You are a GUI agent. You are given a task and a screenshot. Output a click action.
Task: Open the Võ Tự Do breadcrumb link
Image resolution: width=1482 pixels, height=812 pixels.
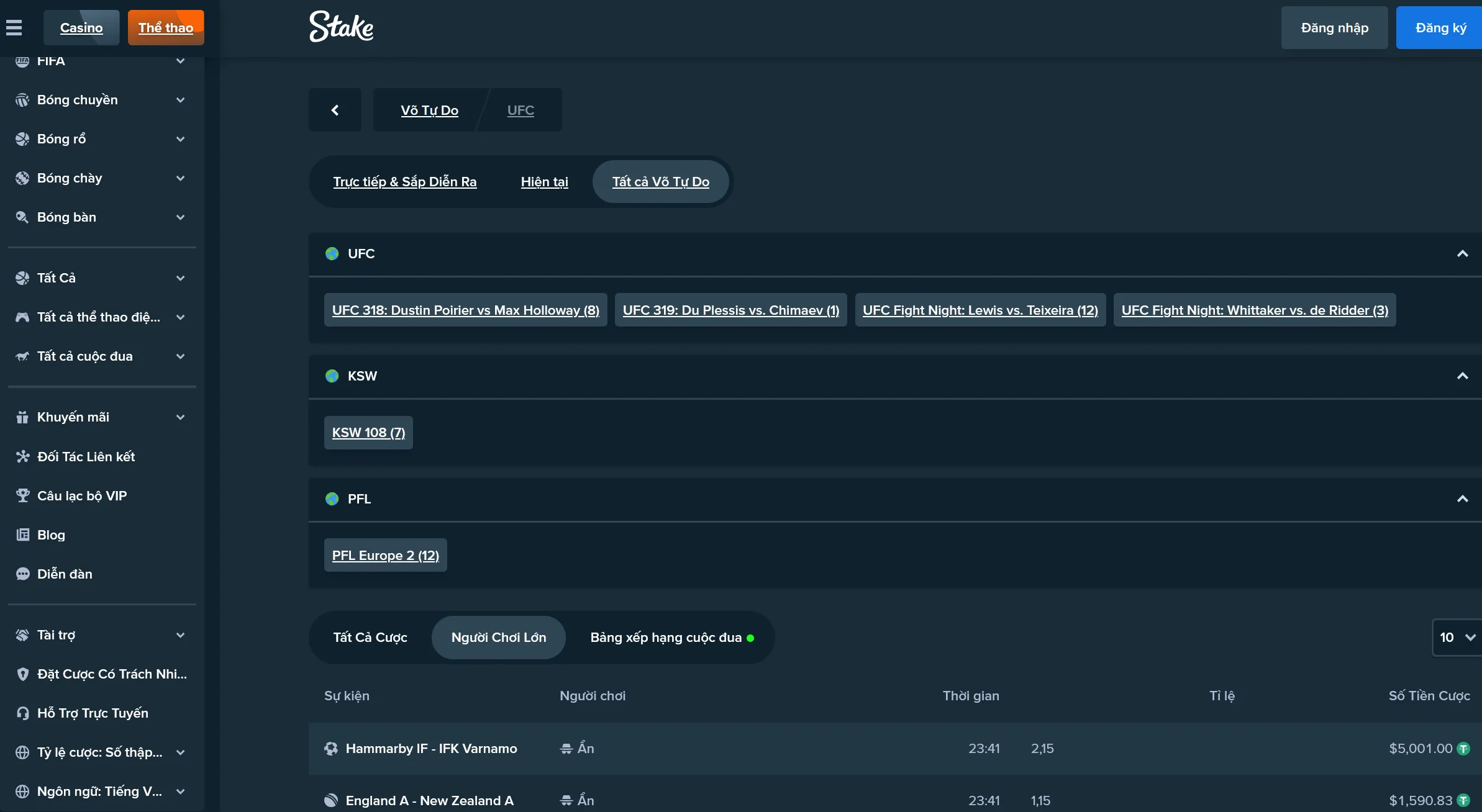pyautogui.click(x=429, y=110)
